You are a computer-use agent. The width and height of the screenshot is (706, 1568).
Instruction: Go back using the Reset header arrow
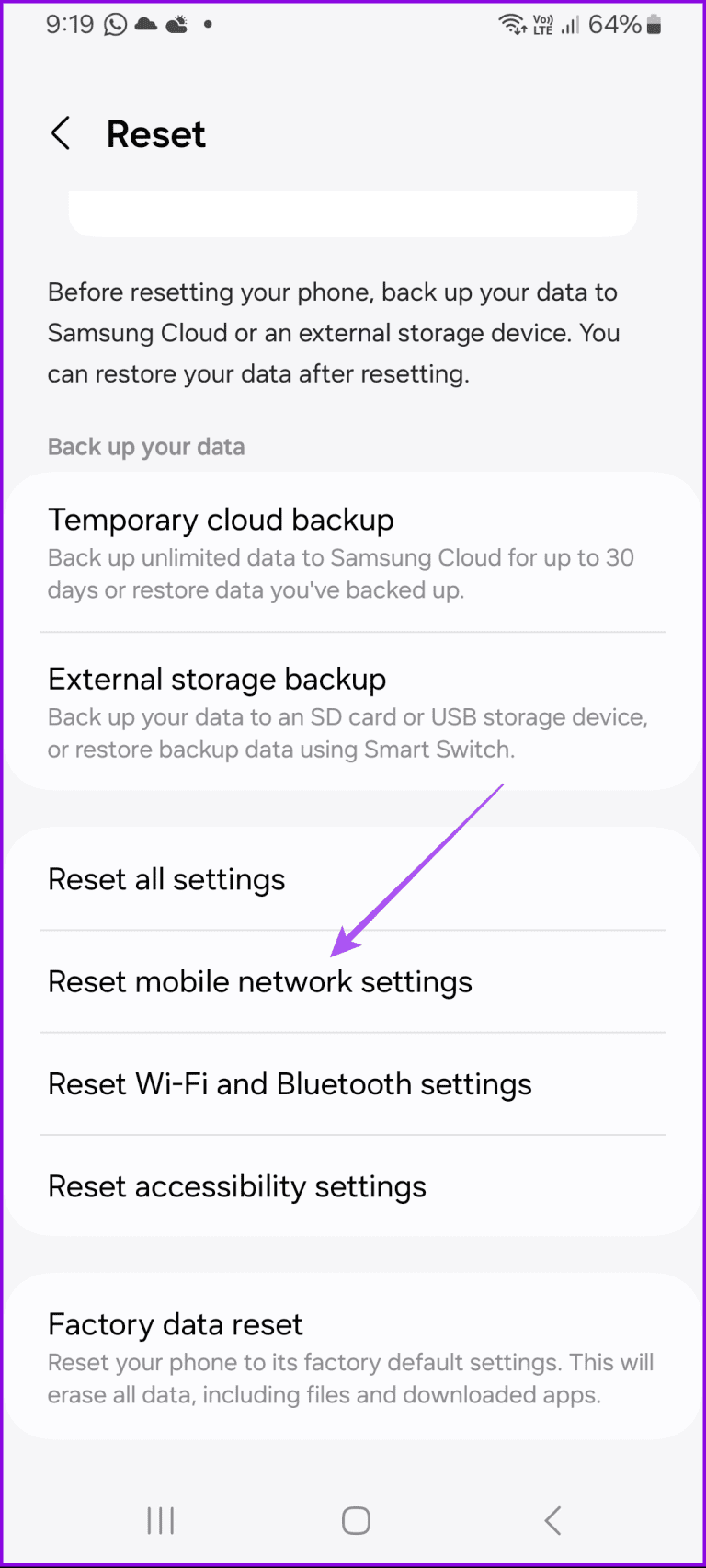coord(61,133)
